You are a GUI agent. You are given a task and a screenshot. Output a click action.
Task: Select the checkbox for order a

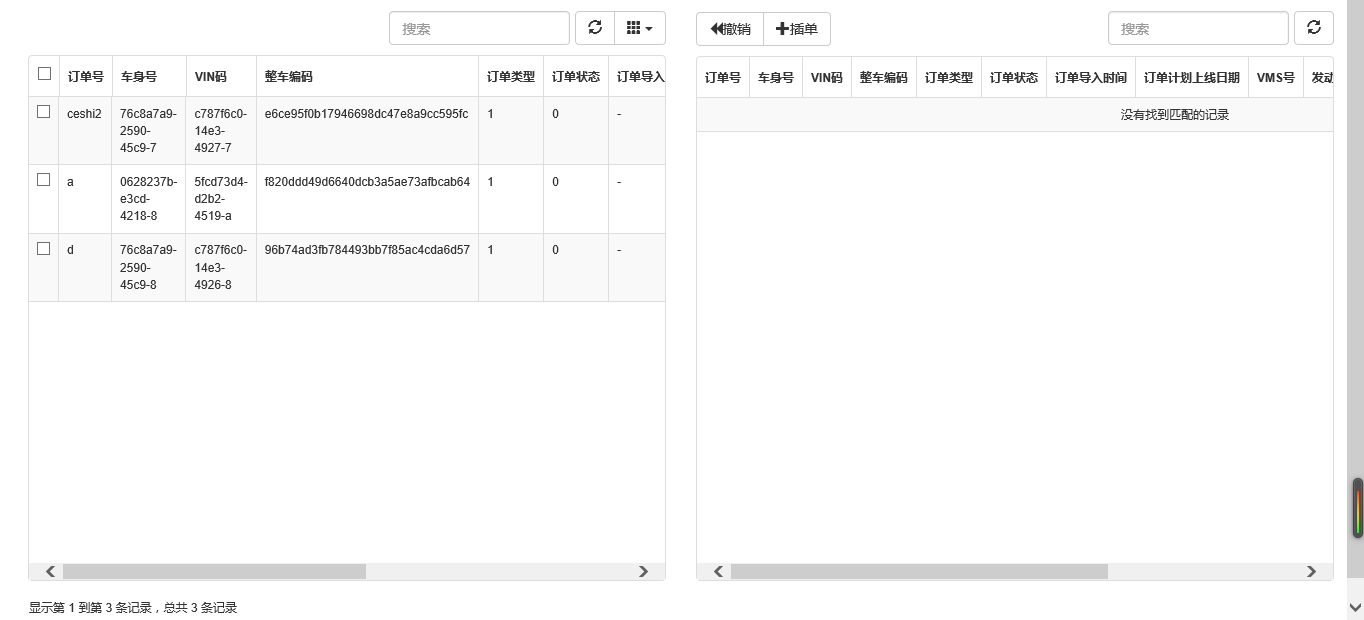point(44,180)
